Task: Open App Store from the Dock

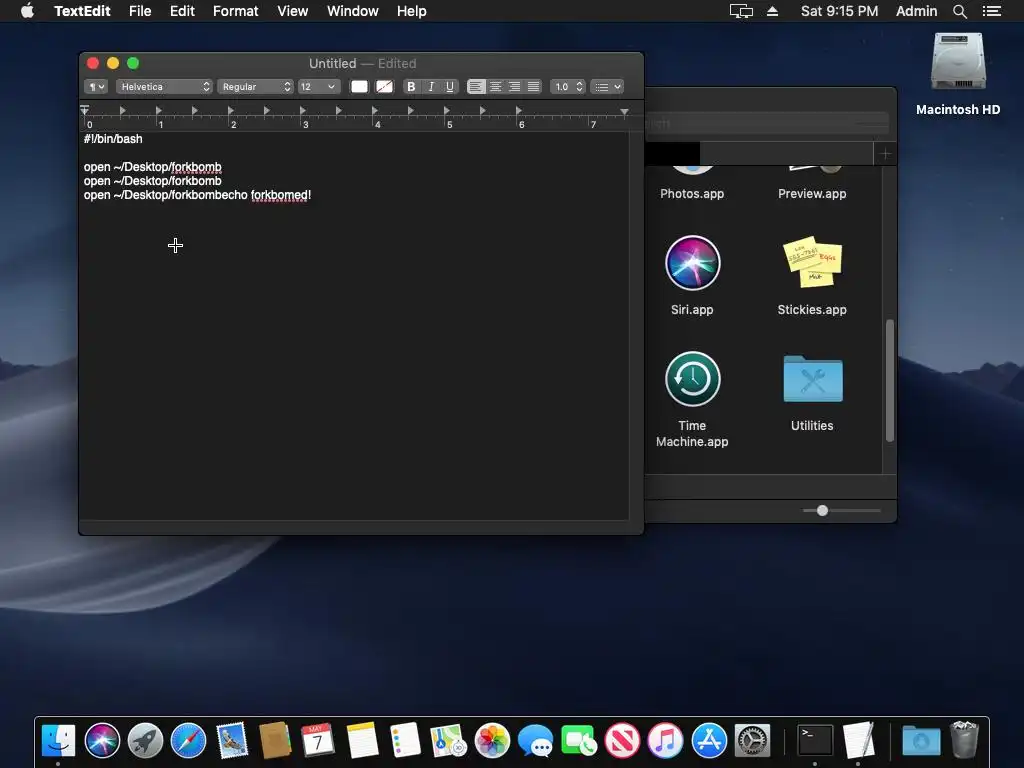Action: 709,741
